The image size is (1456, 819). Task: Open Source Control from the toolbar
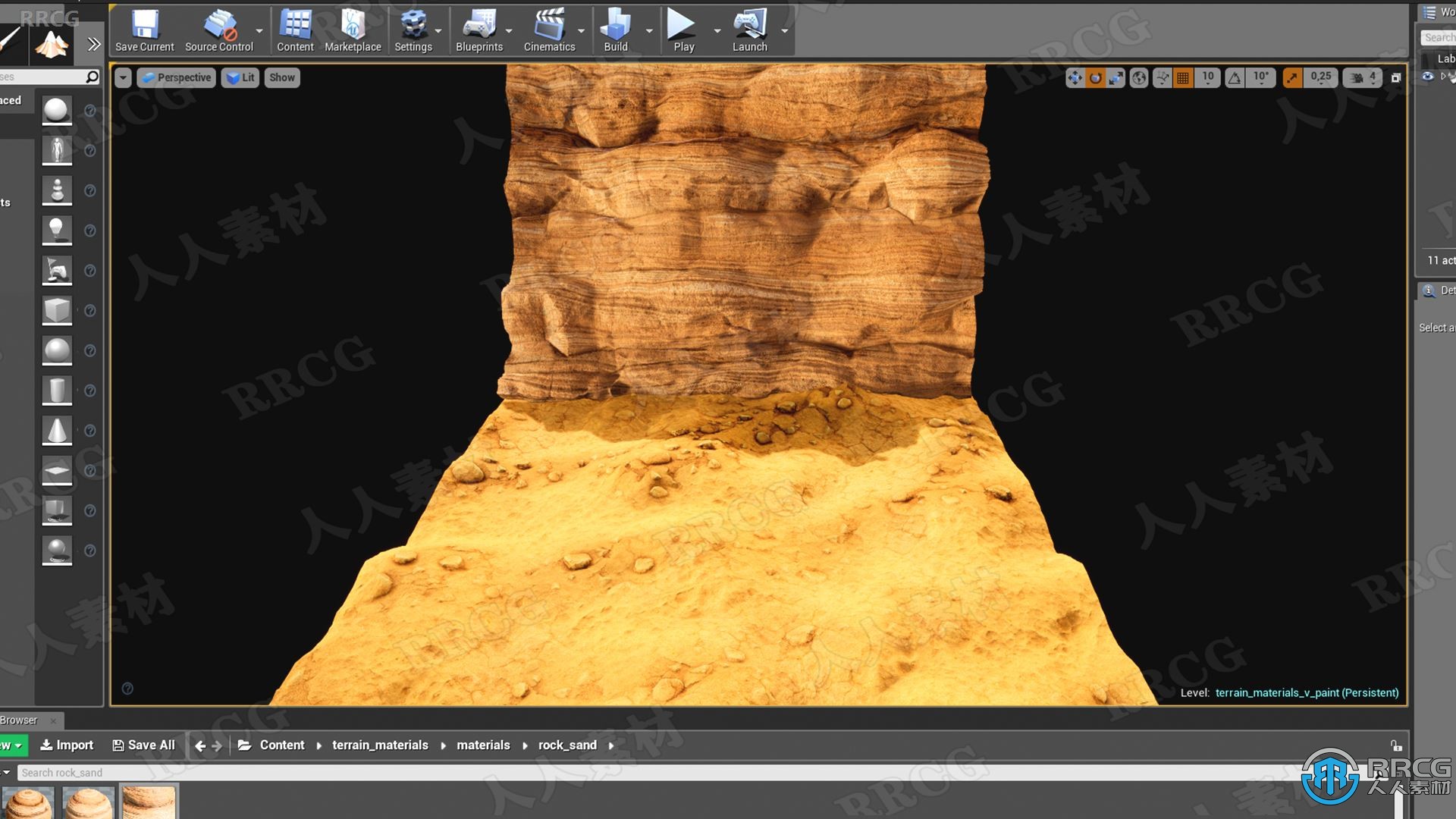pyautogui.click(x=219, y=30)
